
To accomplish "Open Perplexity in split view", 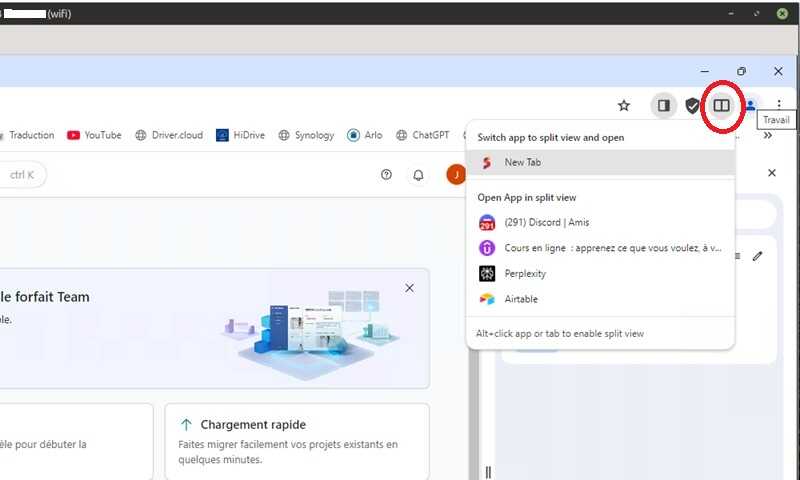I will (x=601, y=273).
